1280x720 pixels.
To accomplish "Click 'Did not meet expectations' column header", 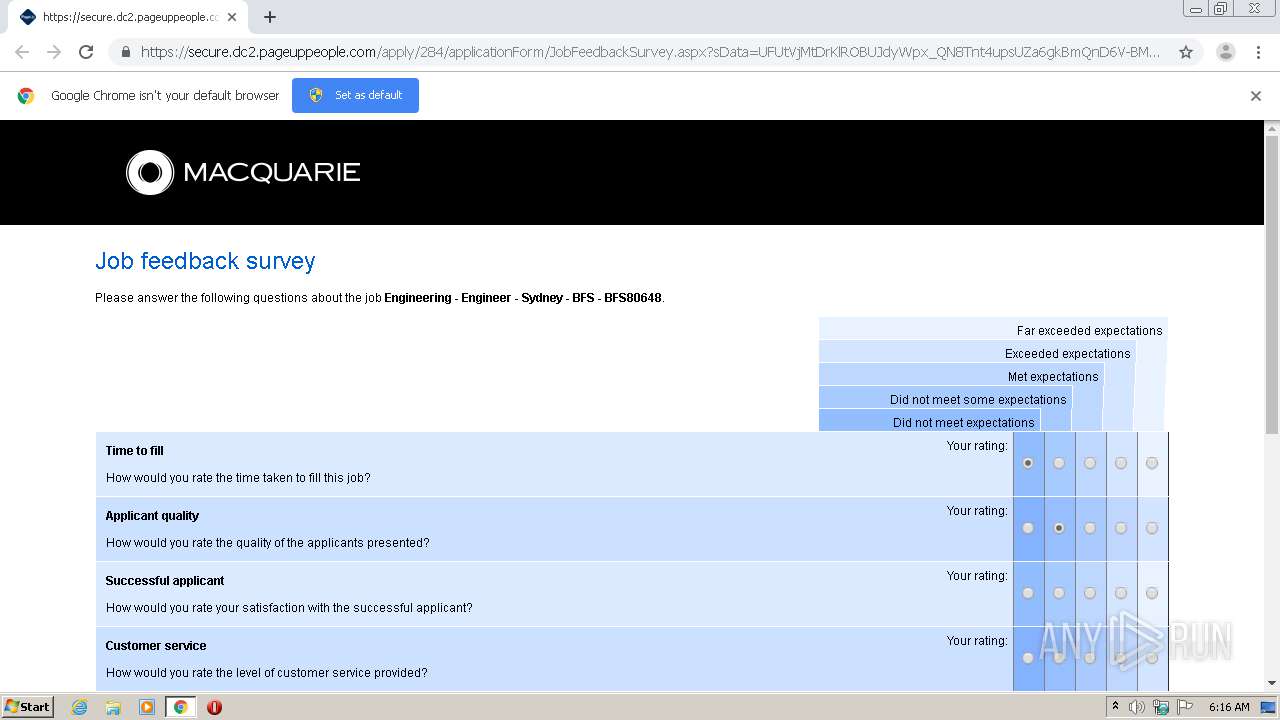I will 963,423.
